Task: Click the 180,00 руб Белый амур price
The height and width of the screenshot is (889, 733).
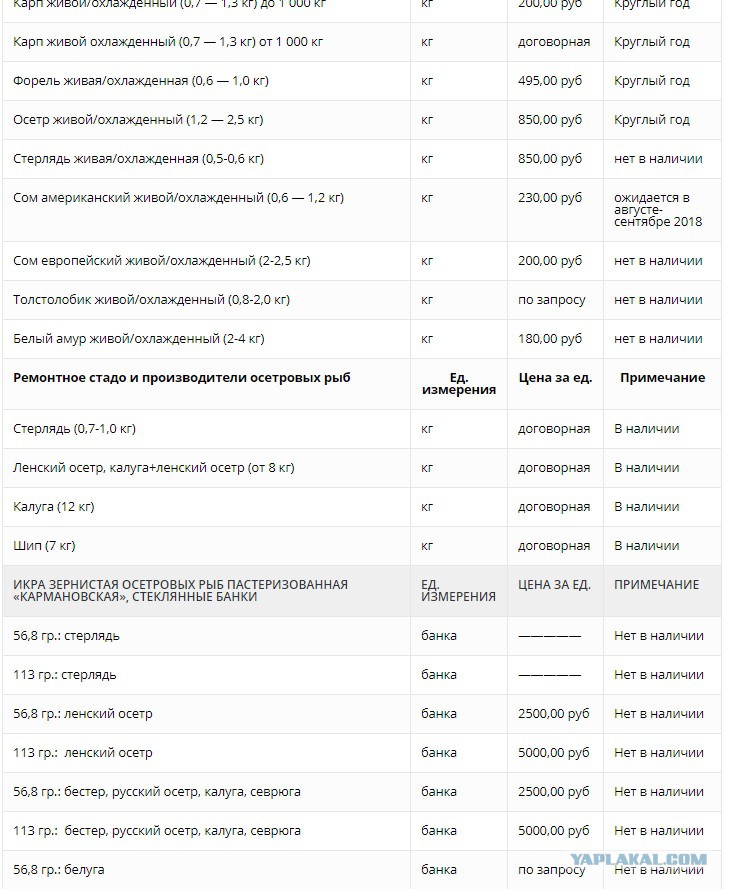Action: (x=550, y=338)
